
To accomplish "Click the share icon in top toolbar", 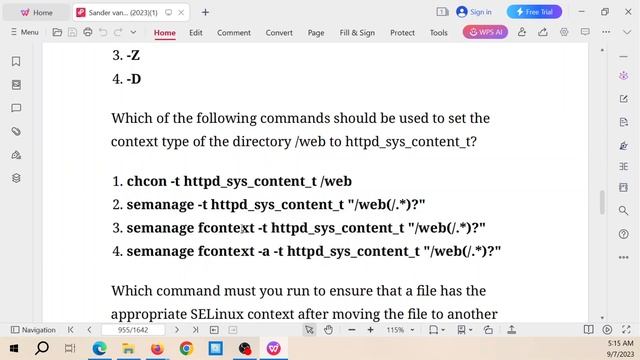I will pos(542,32).
